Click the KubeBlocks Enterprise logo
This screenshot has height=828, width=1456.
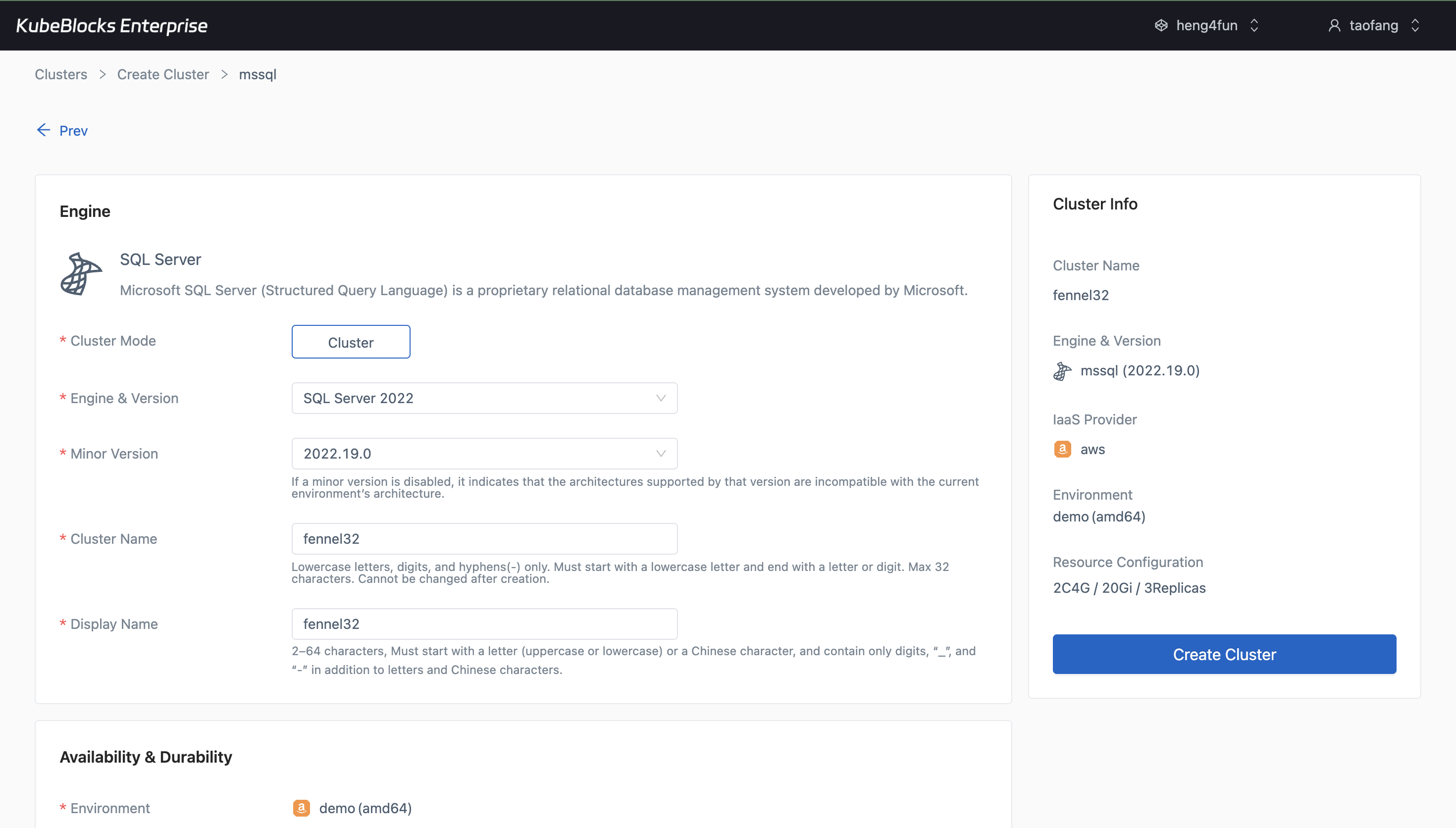pos(111,25)
